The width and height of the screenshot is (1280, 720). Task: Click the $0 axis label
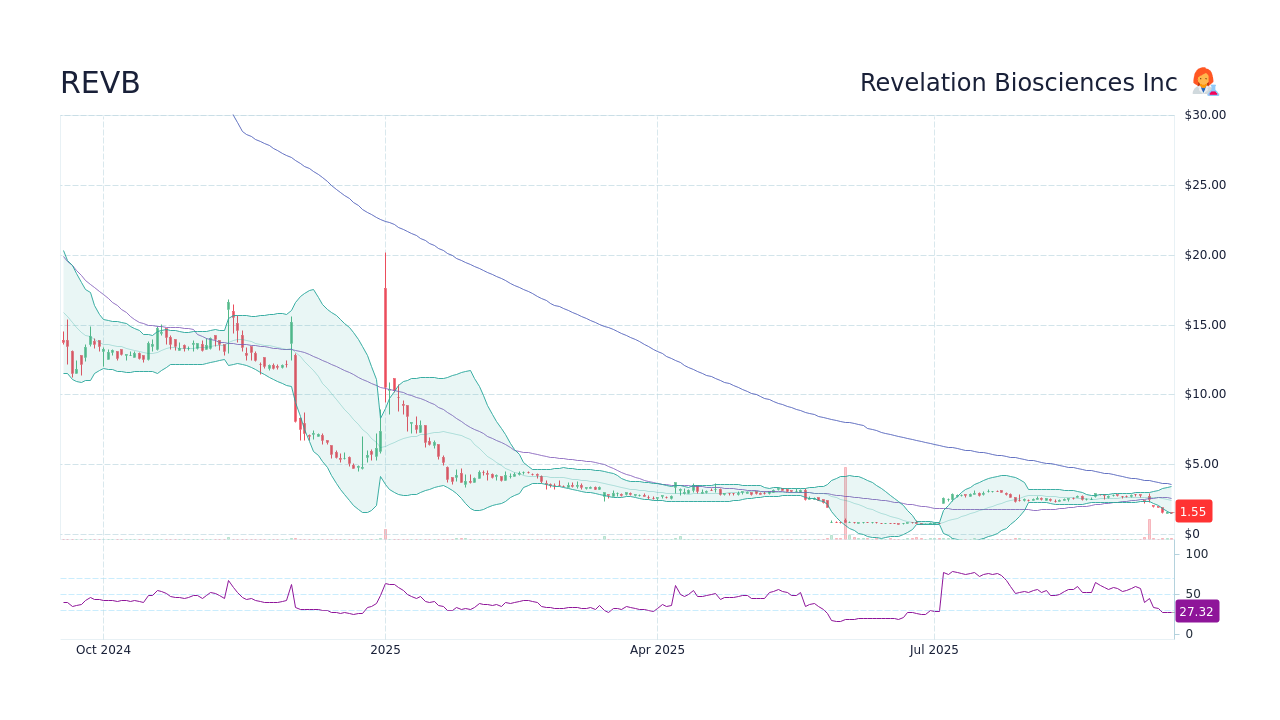[1190, 533]
